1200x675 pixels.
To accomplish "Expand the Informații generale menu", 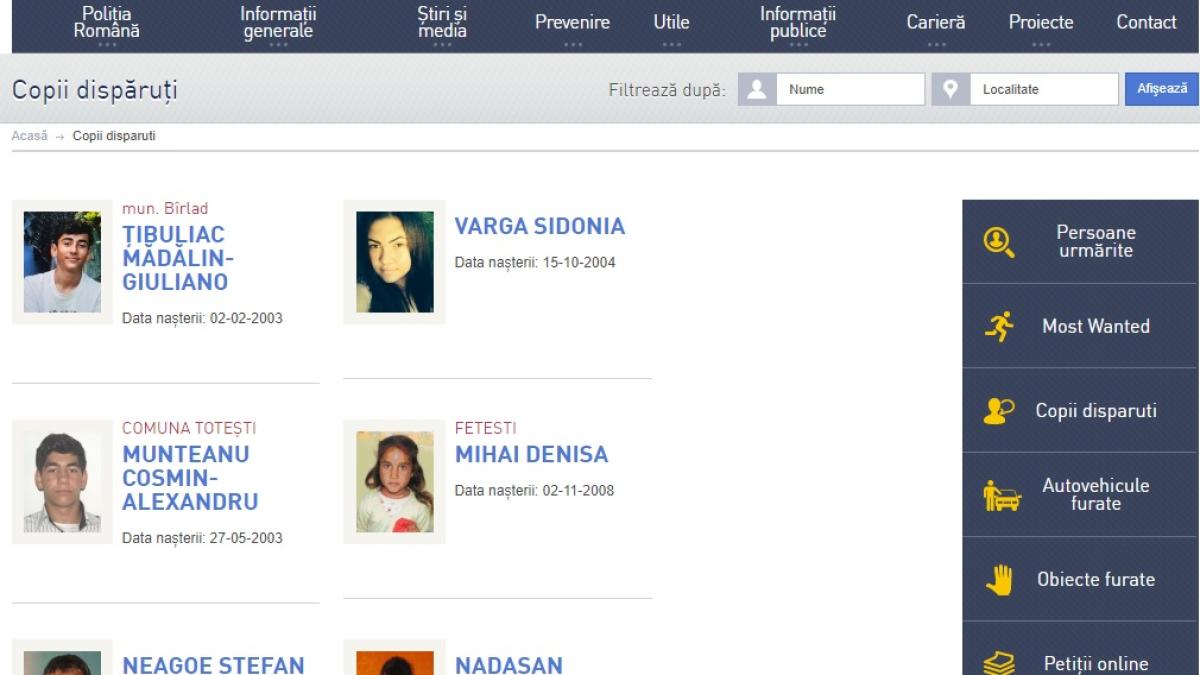I will 278,23.
